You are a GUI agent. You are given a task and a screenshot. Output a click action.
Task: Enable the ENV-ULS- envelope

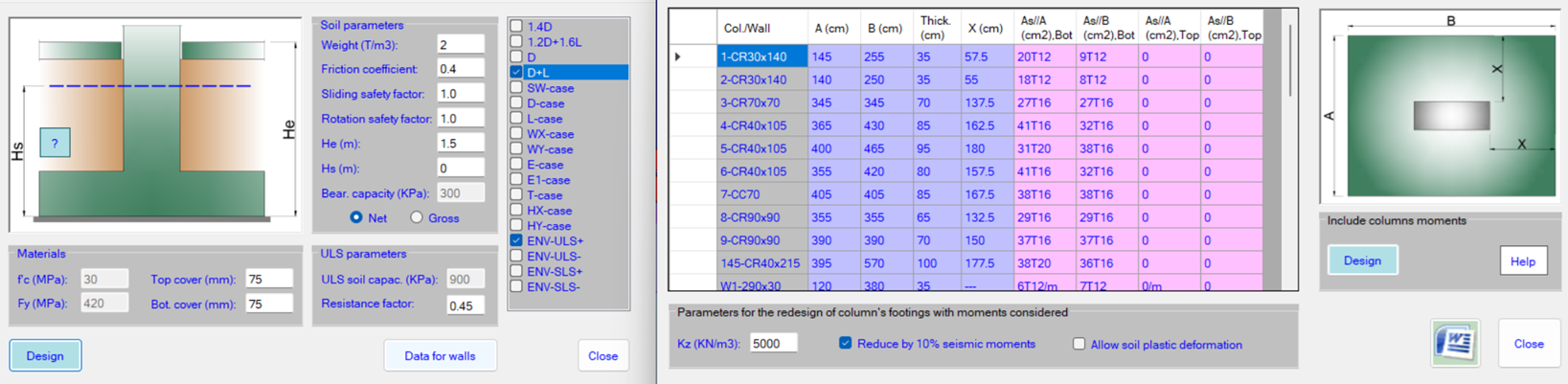tap(516, 257)
